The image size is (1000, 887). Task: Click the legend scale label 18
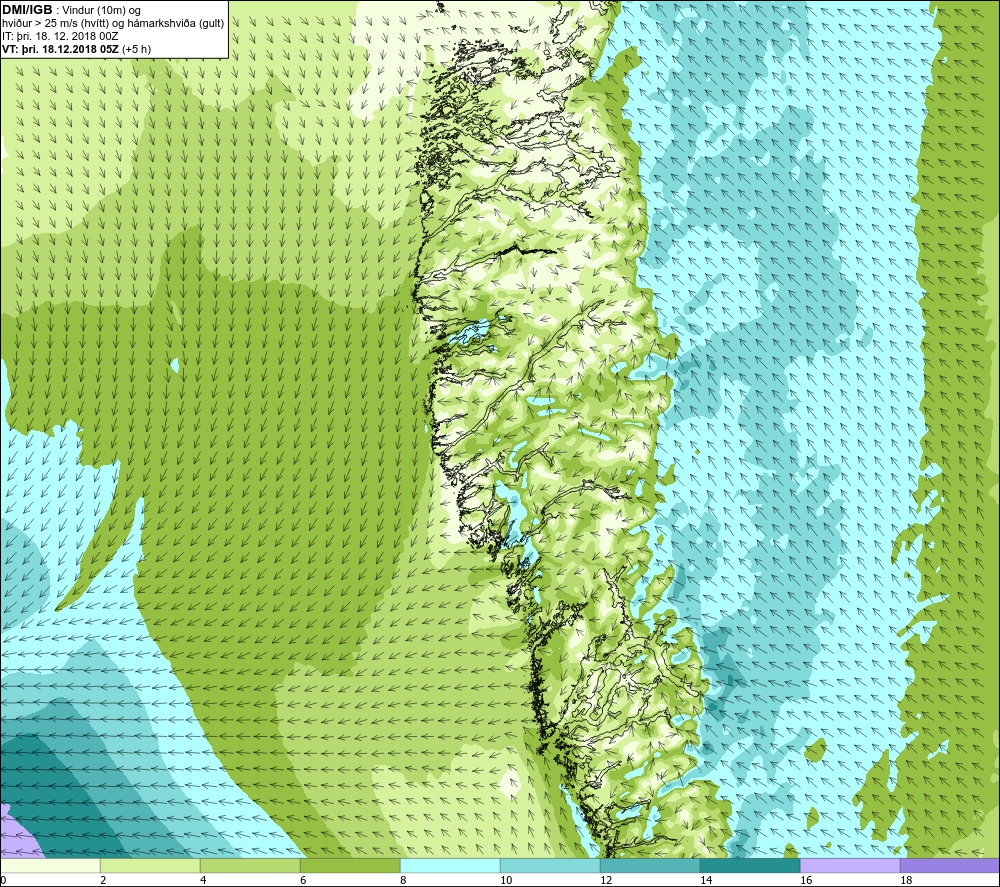click(906, 881)
